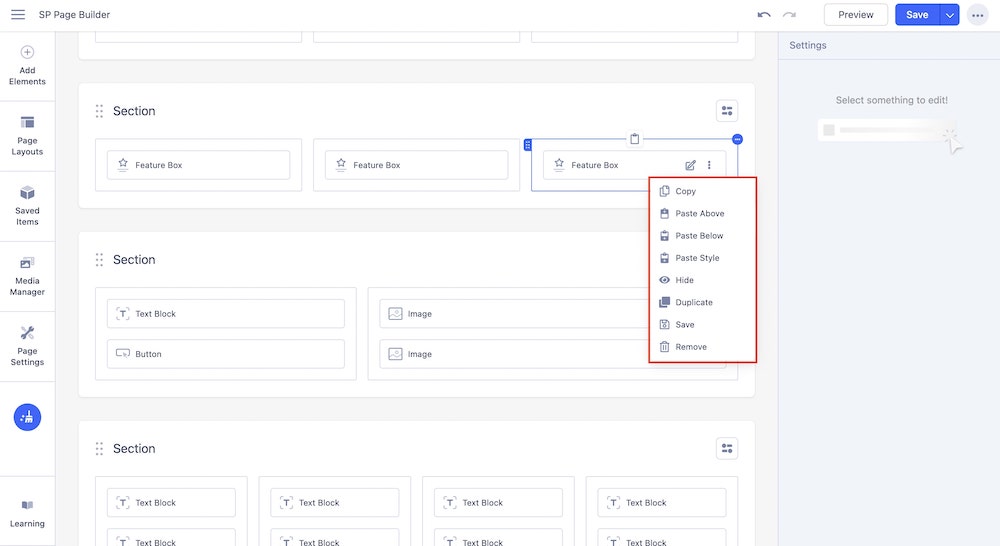Select Duplicate from context menu
The width and height of the screenshot is (1000, 546).
click(x=693, y=302)
